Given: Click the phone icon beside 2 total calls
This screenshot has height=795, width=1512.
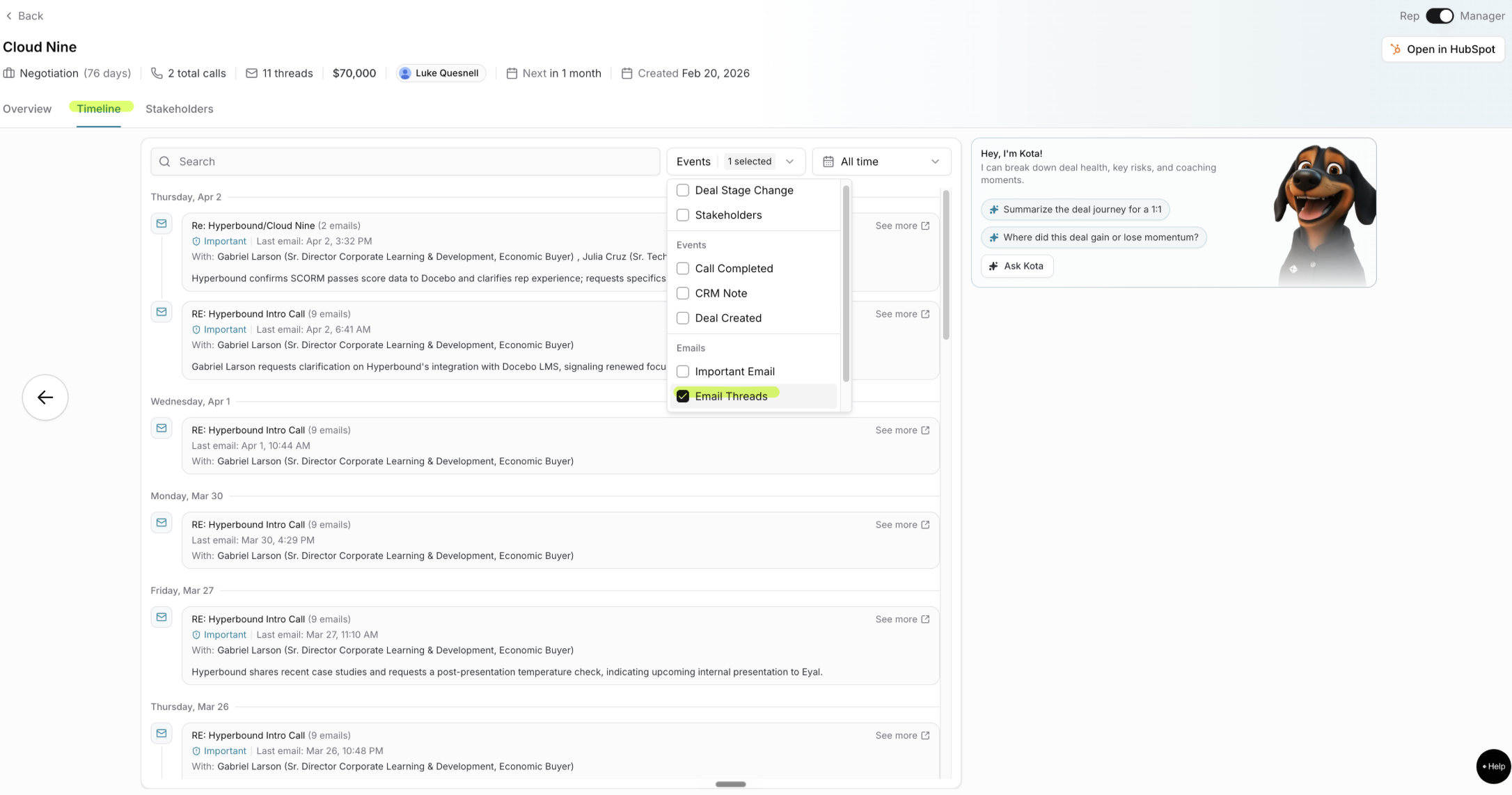Looking at the screenshot, I should pos(157,73).
